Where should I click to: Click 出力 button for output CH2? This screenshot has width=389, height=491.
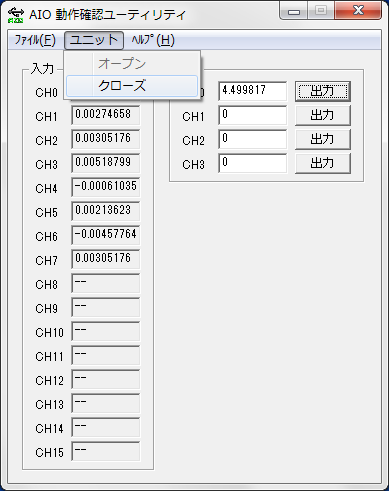(x=323, y=139)
